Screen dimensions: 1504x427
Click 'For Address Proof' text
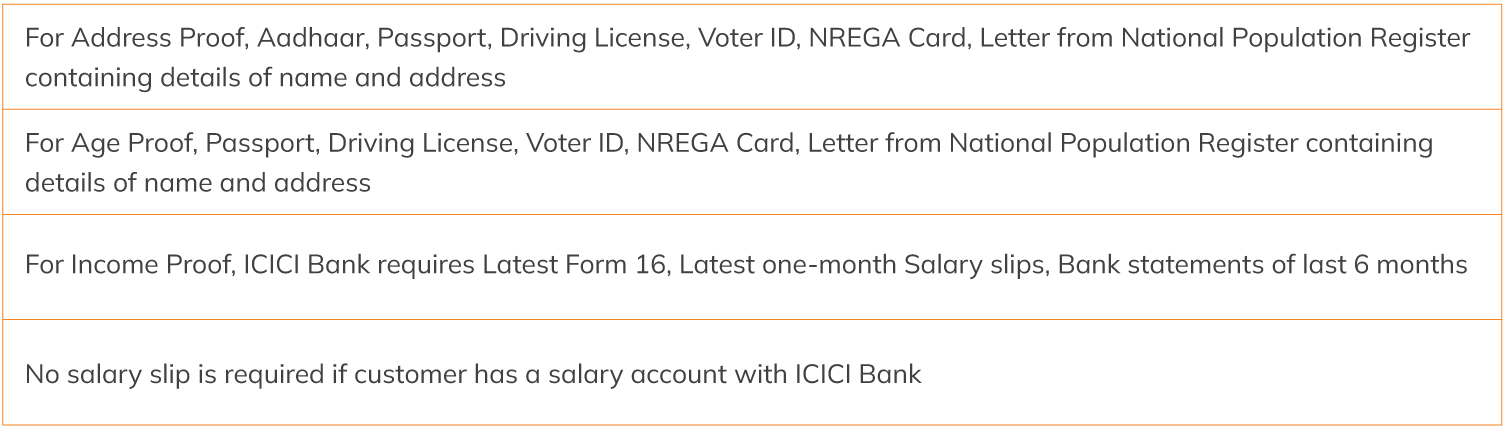click(134, 39)
